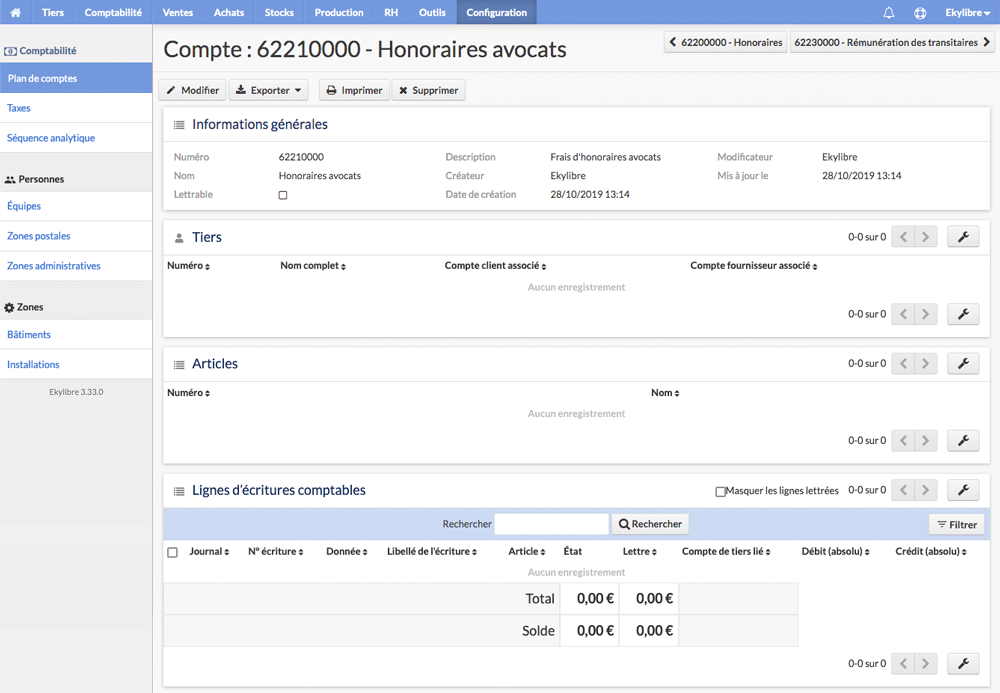Open wrench settings below Articles table
The image size is (1000, 693).
pyautogui.click(x=963, y=441)
